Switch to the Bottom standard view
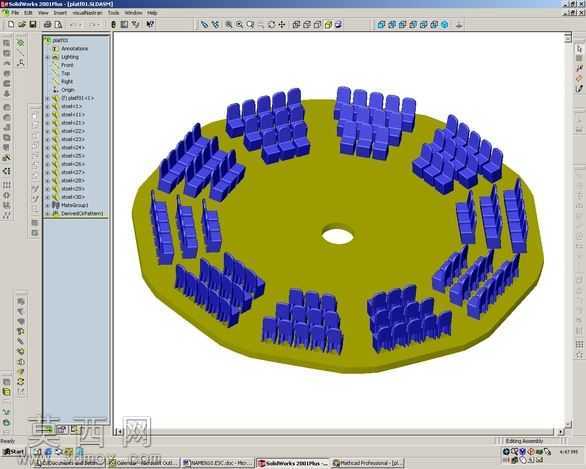 pos(434,25)
